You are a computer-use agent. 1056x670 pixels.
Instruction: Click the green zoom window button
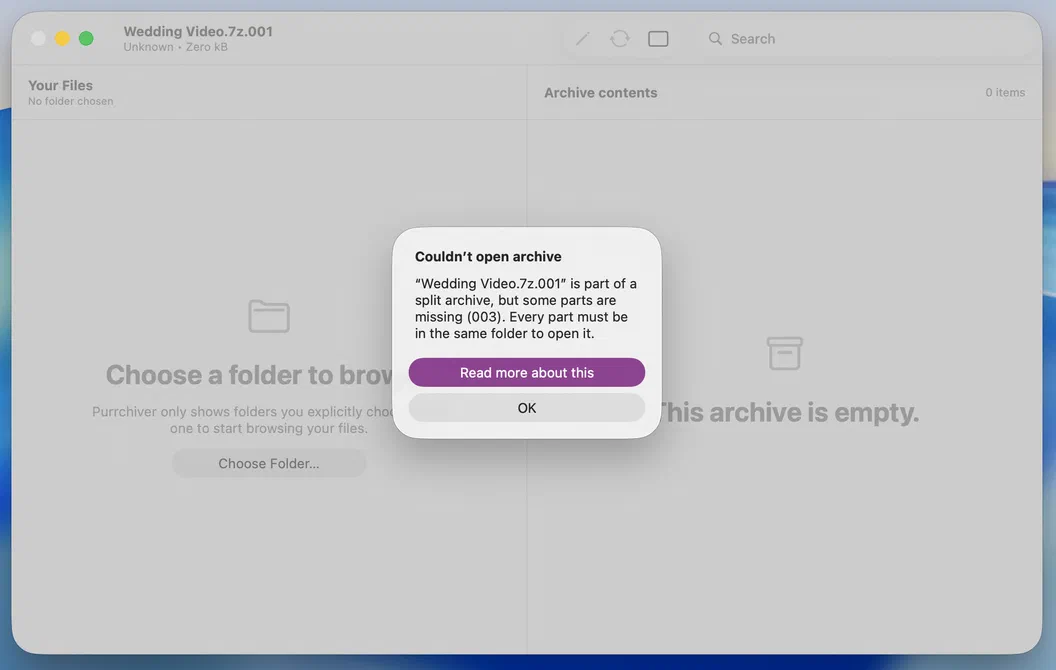(86, 38)
